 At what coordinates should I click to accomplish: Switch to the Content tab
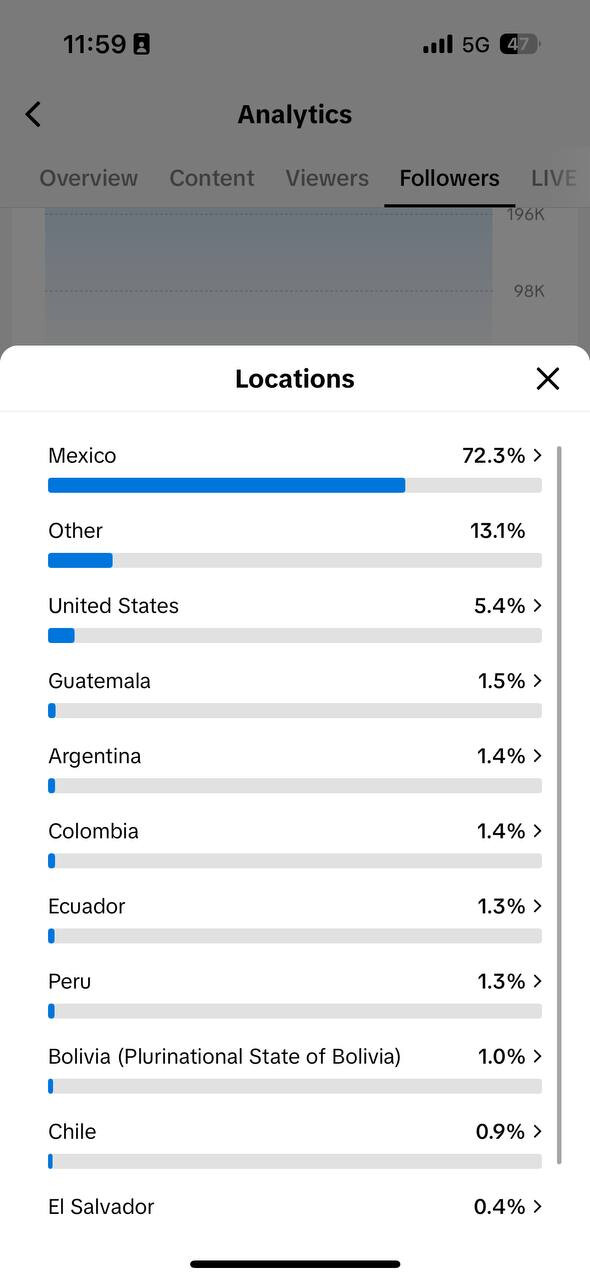coord(212,178)
